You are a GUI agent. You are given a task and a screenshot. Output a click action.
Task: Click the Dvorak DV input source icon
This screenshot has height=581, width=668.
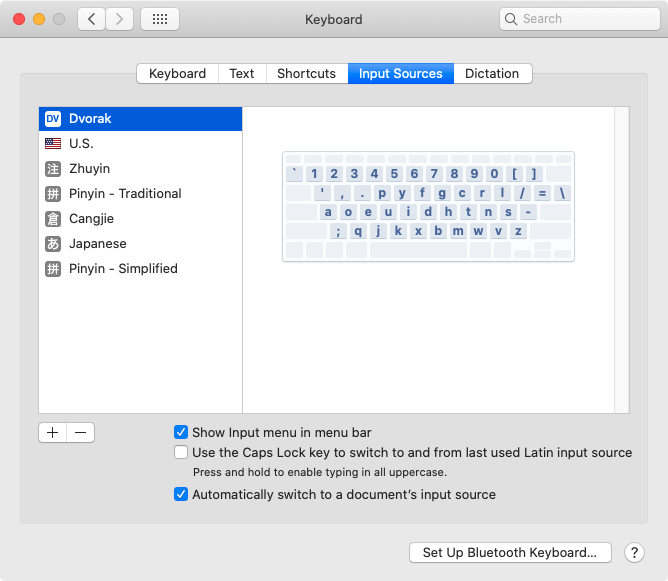53,119
